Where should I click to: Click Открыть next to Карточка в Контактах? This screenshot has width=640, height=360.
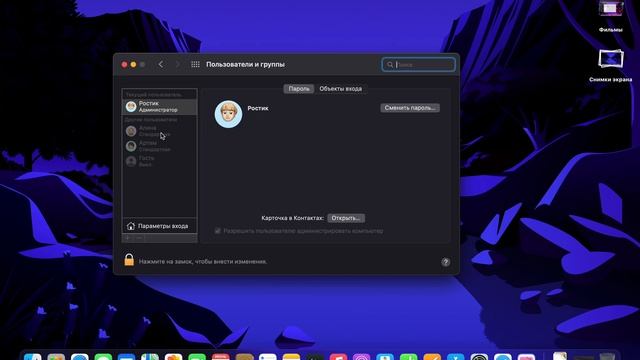click(x=346, y=218)
